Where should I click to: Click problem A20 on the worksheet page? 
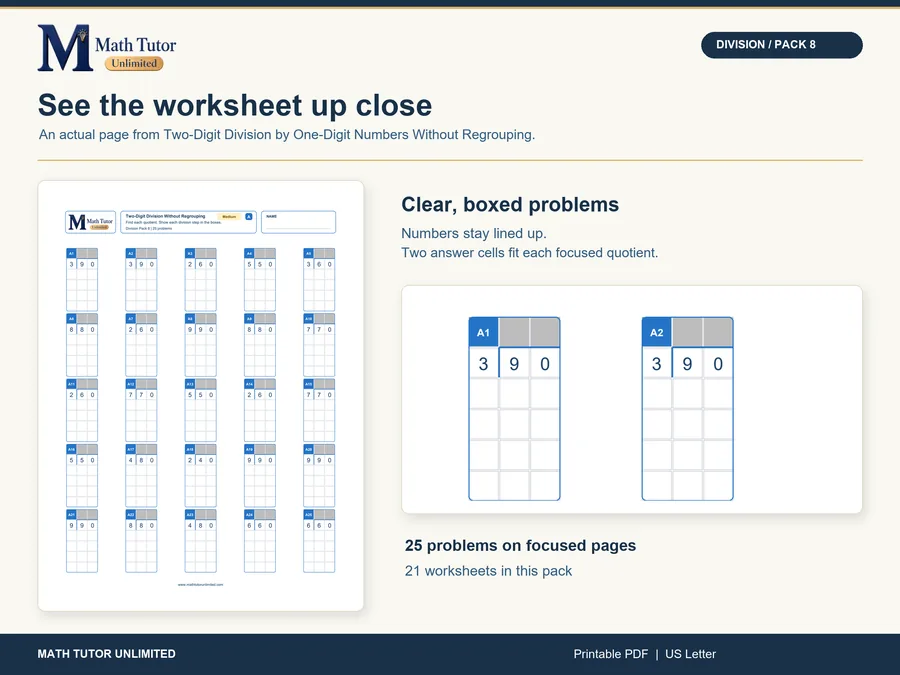click(319, 476)
